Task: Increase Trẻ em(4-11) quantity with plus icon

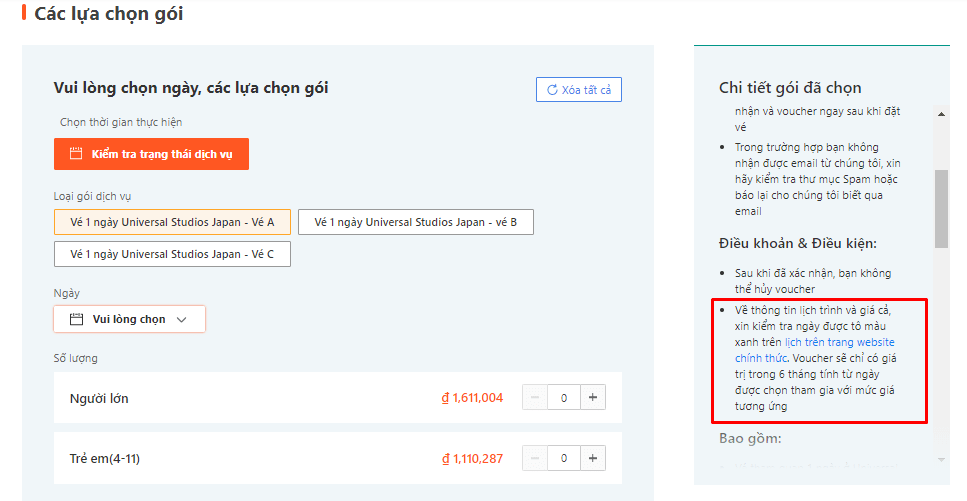Action: point(593,458)
